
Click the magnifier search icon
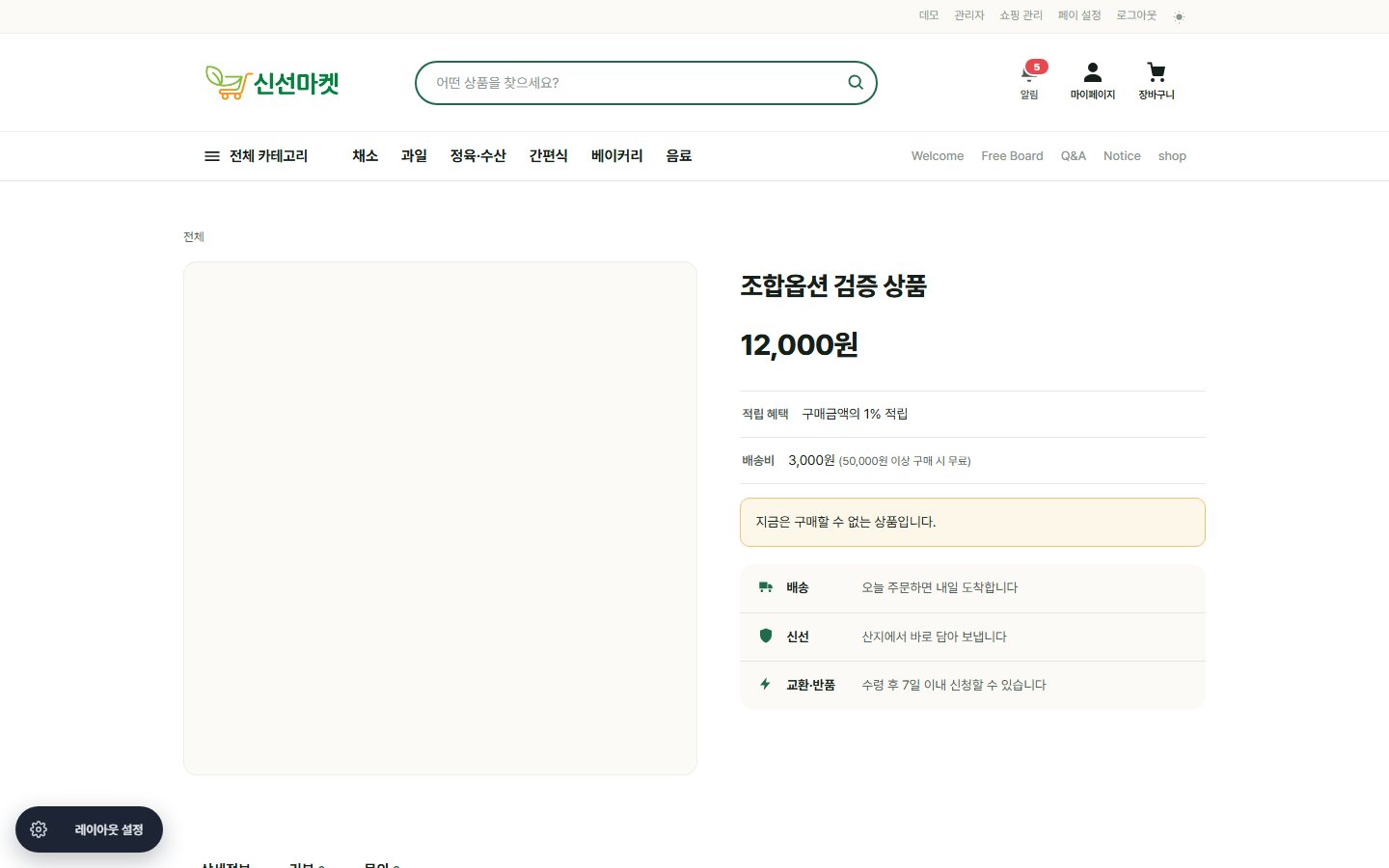tap(855, 82)
